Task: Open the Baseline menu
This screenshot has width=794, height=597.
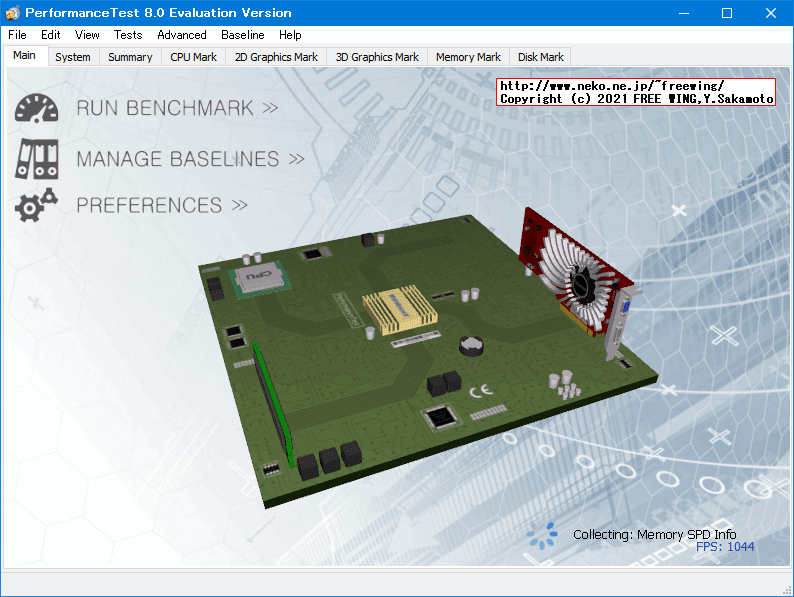Action: (x=243, y=35)
